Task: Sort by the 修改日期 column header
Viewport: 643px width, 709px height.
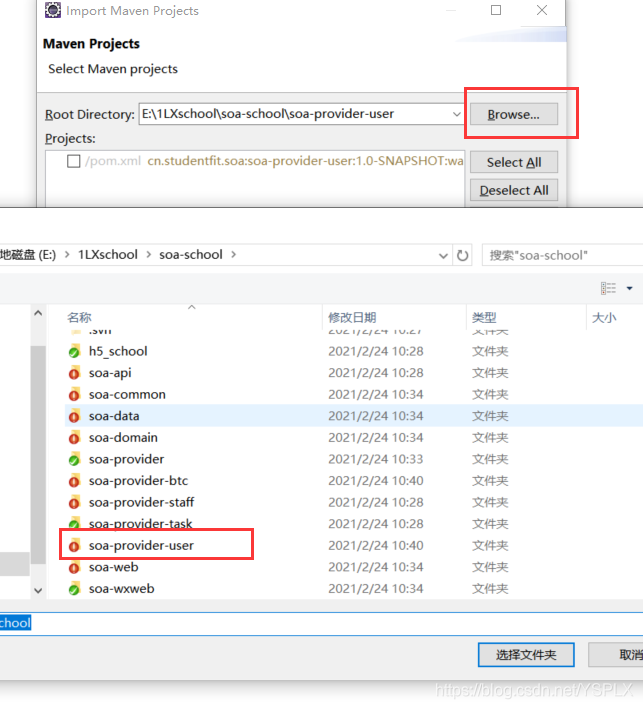Action: coord(352,317)
